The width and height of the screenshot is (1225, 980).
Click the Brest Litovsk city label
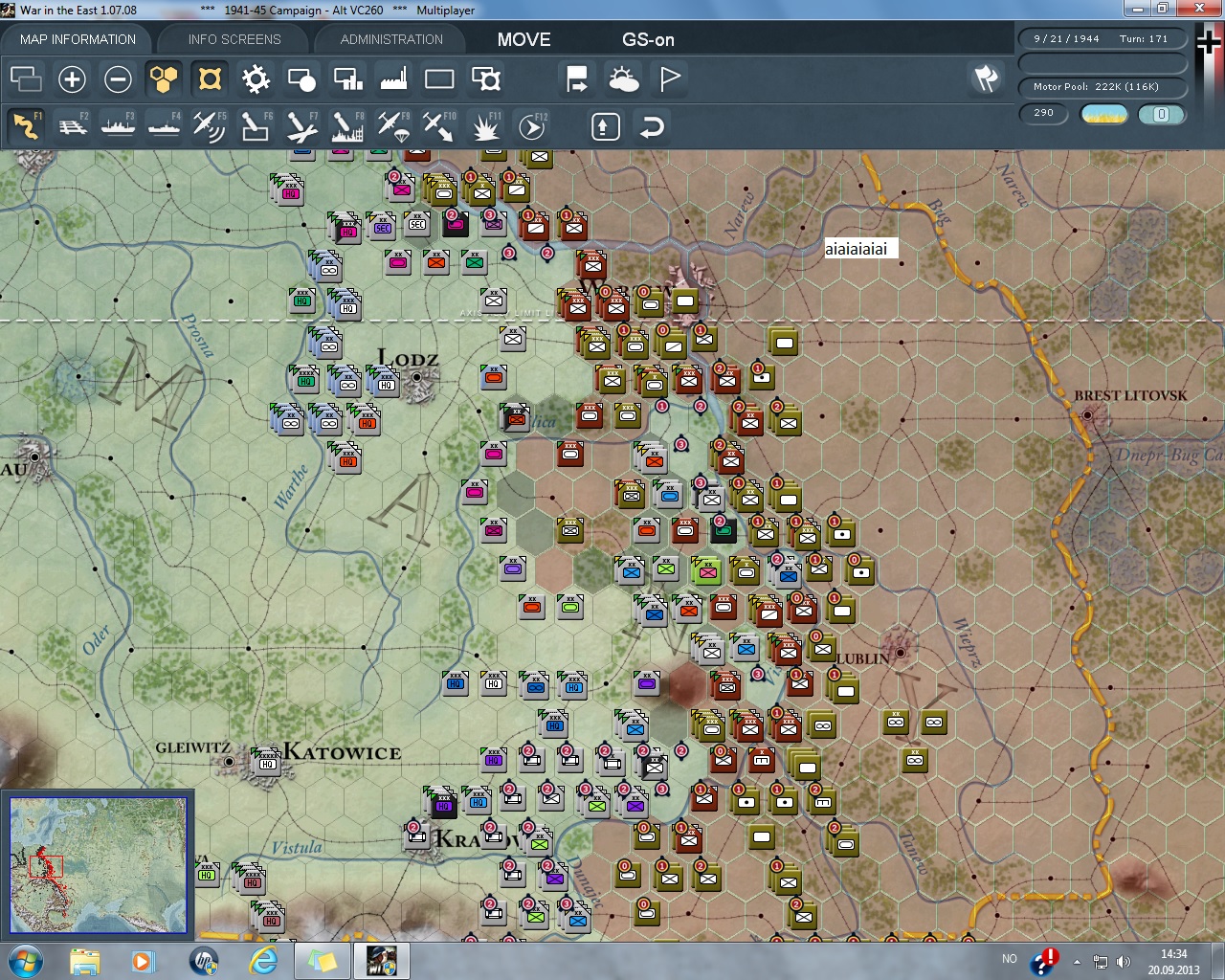1130,395
